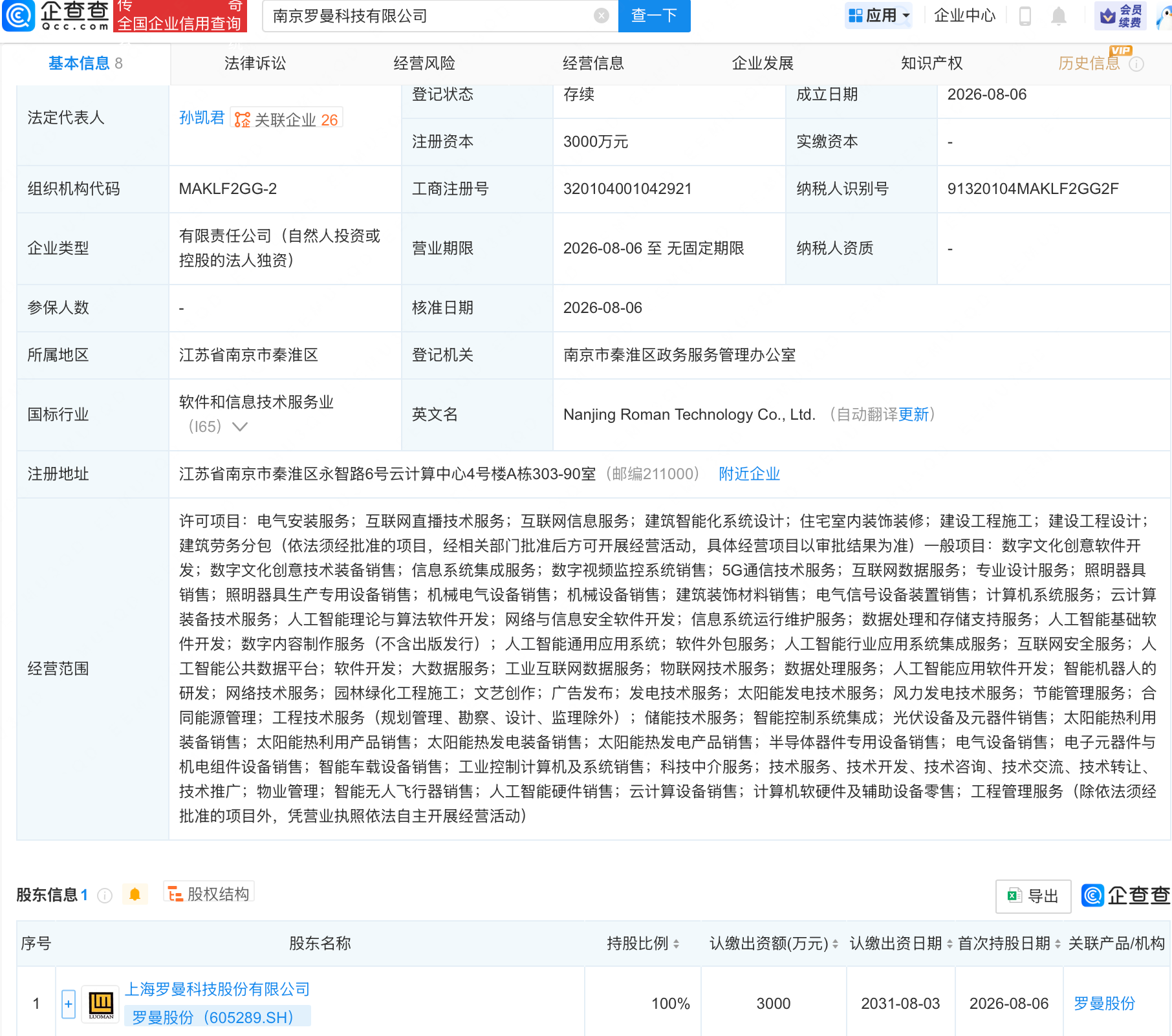Expand shareholder row 1 with plus icon
The height and width of the screenshot is (1036, 1172).
point(69,1004)
